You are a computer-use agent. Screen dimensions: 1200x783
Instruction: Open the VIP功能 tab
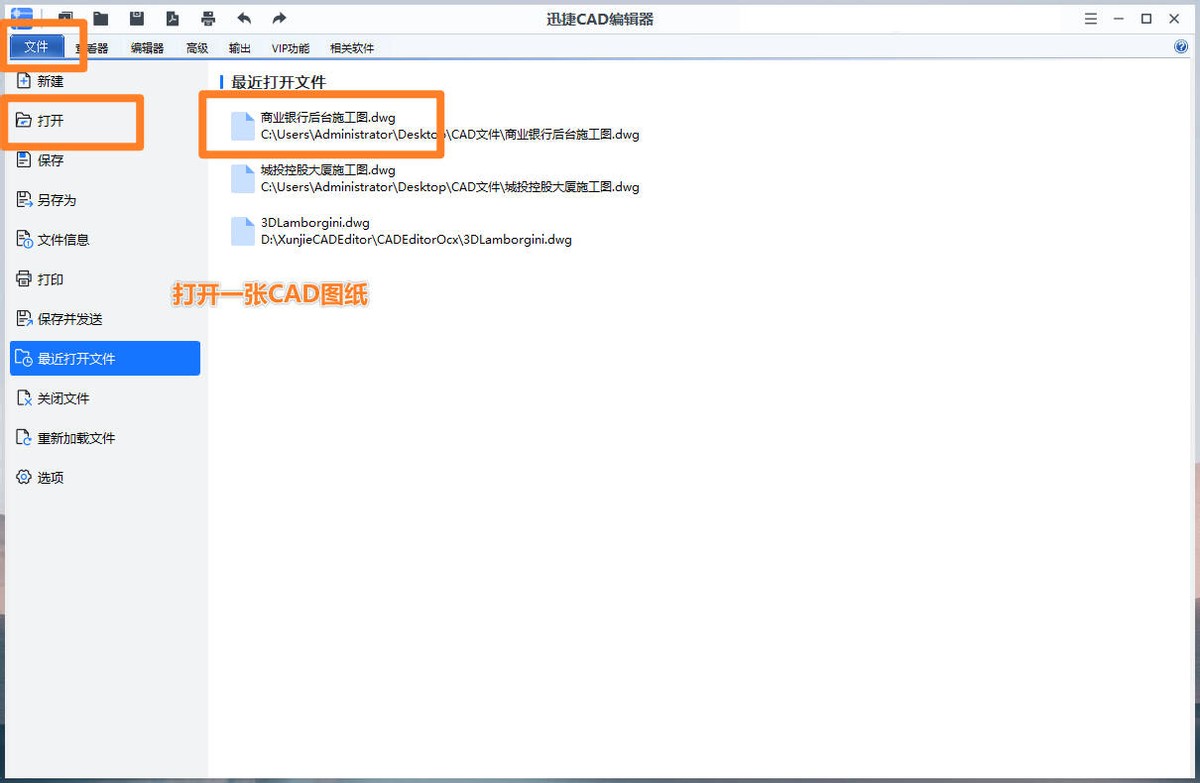(x=290, y=48)
